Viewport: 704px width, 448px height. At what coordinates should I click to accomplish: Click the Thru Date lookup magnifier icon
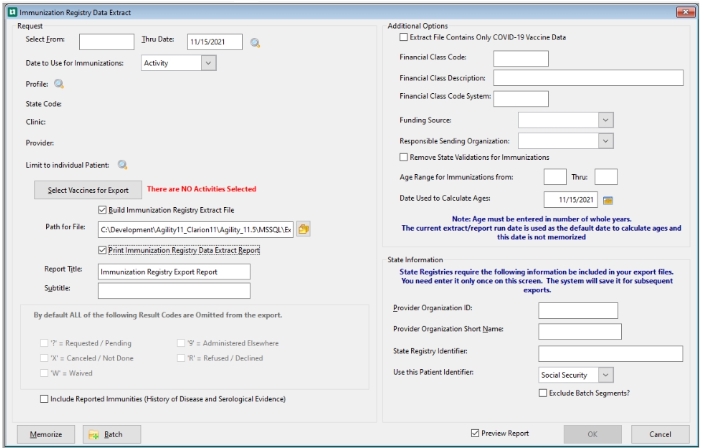click(x=255, y=43)
